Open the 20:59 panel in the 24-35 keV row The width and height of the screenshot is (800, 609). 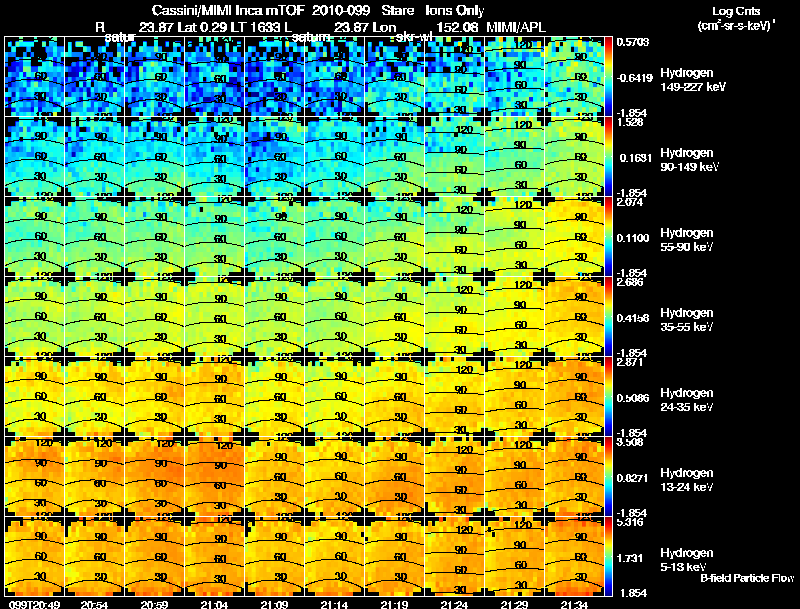pyautogui.click(x=154, y=396)
